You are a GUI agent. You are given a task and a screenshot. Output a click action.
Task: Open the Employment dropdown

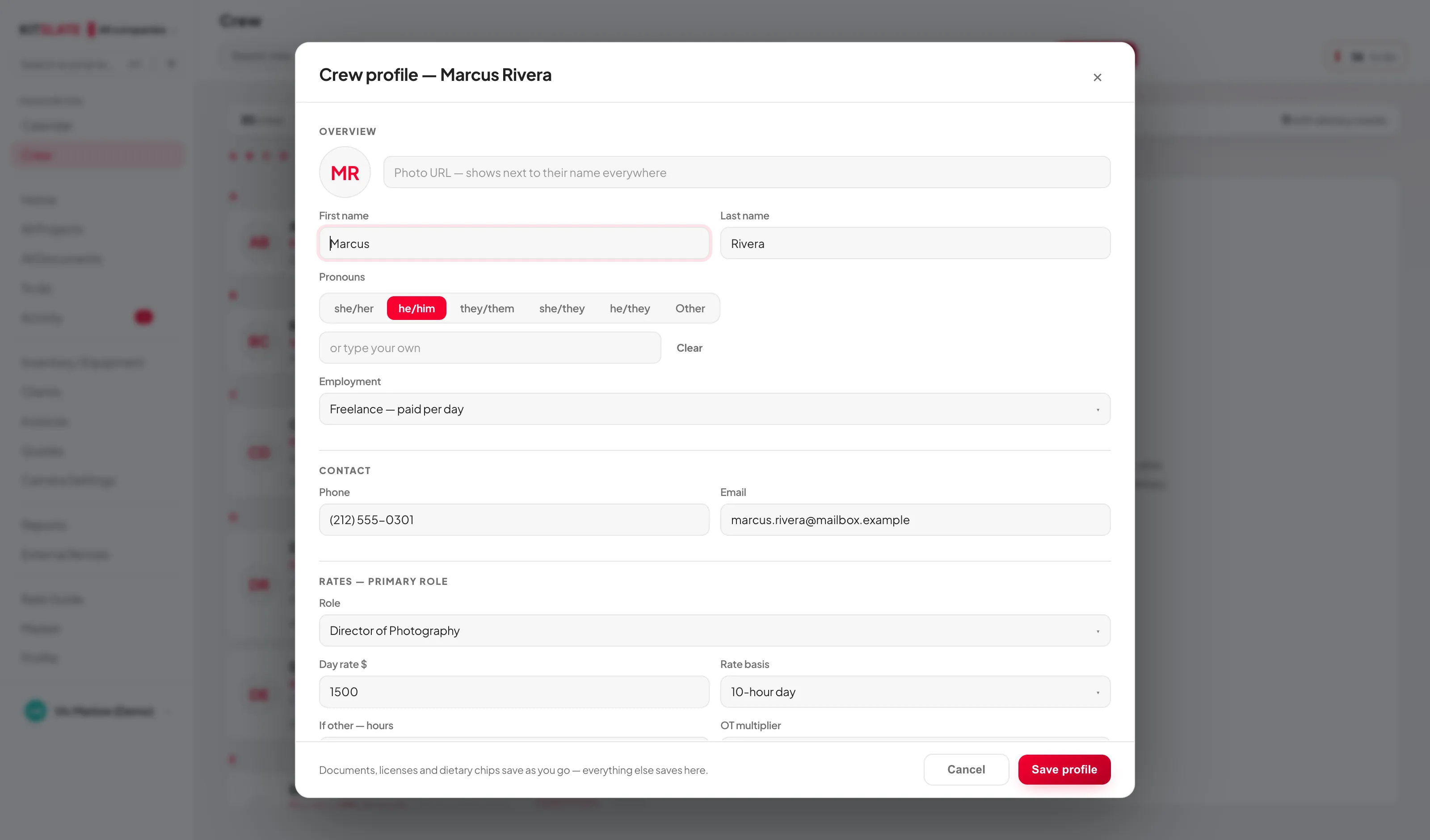pos(715,409)
